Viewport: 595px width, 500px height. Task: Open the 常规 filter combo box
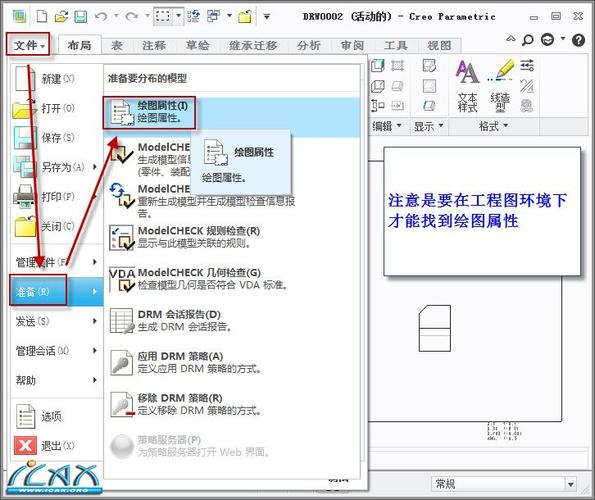(x=505, y=484)
